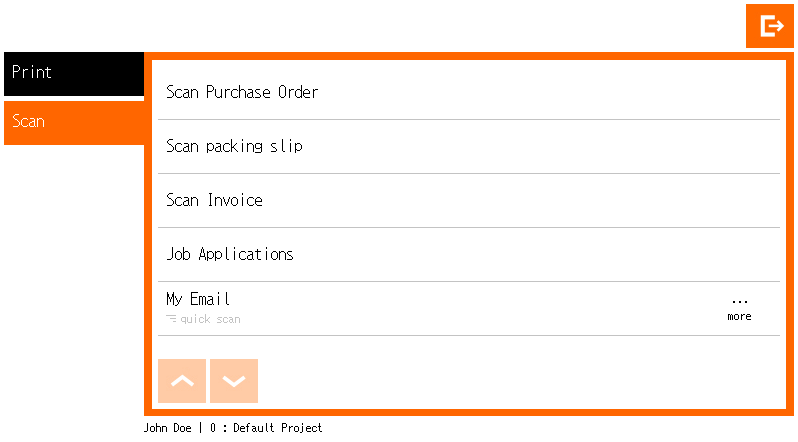Select the Job Applications scan workflow
Screen dimensions: 798x442
230,254
